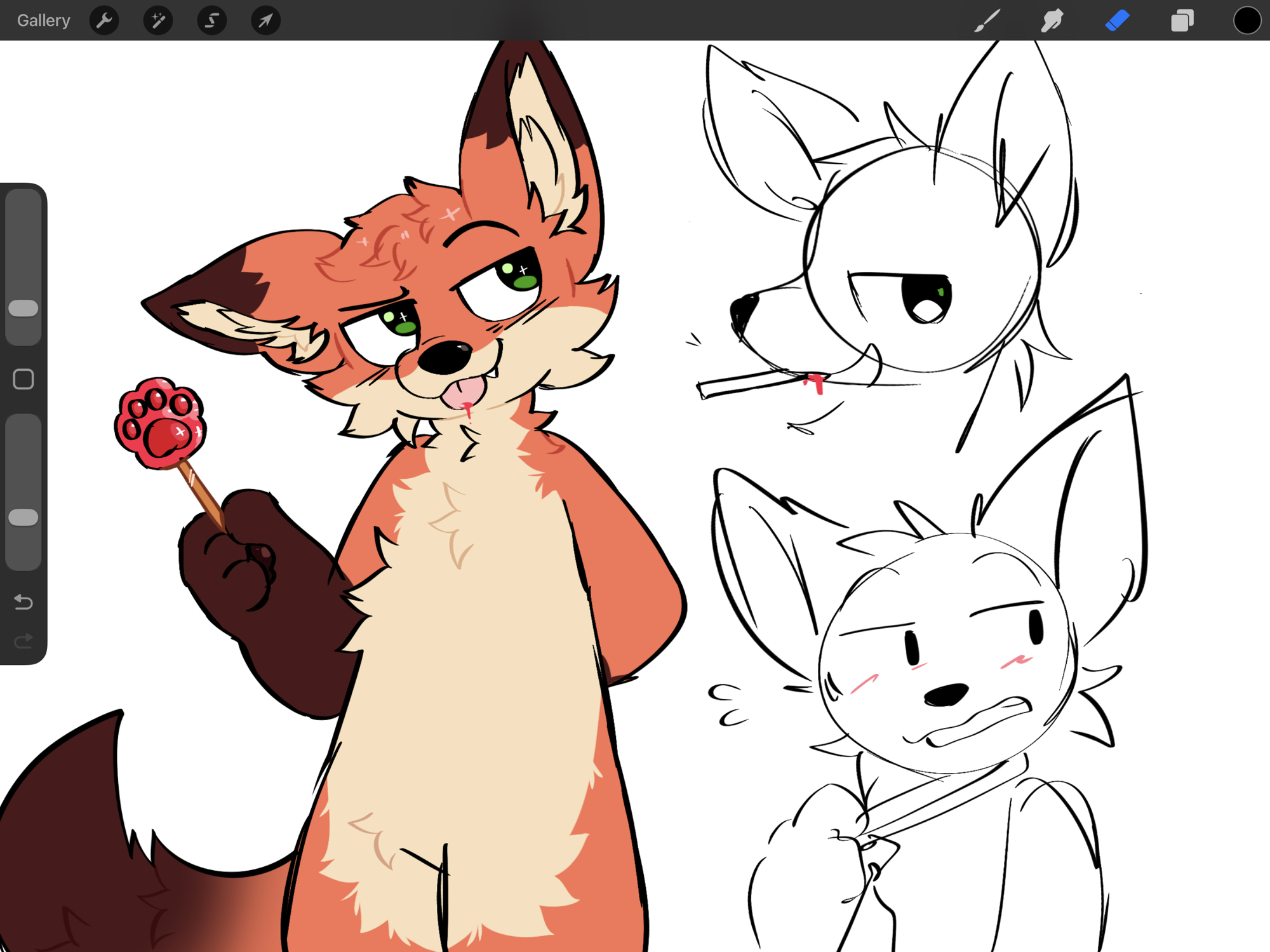
Task: Select the Paint brush tool
Action: pyautogui.click(x=987, y=20)
